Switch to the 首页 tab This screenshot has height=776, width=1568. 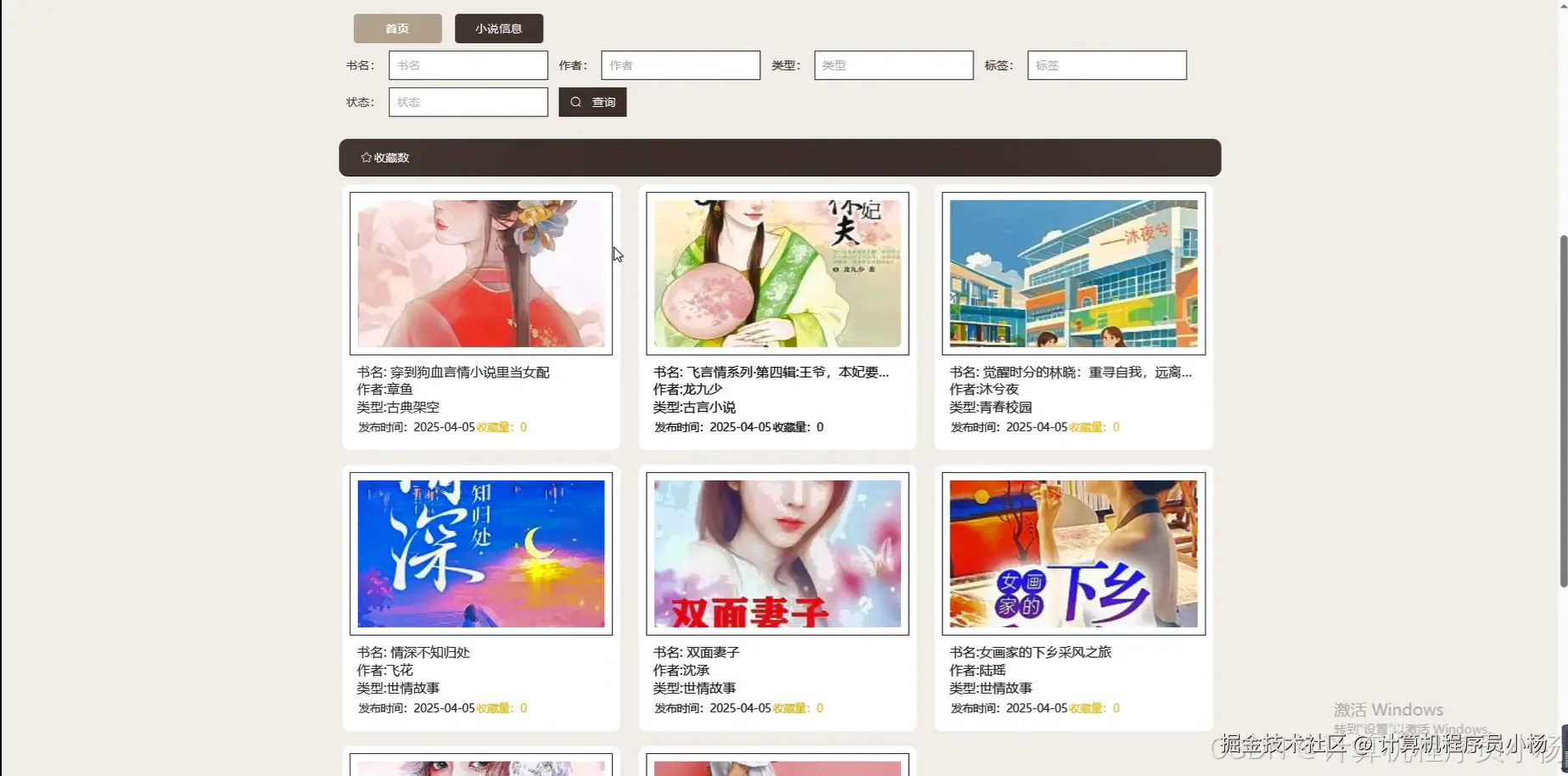[x=397, y=28]
